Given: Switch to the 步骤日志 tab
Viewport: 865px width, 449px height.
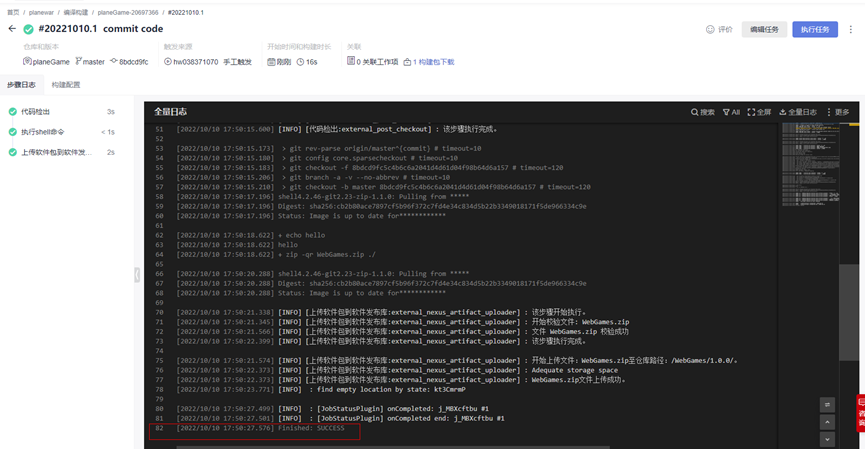Looking at the screenshot, I should pos(21,84).
